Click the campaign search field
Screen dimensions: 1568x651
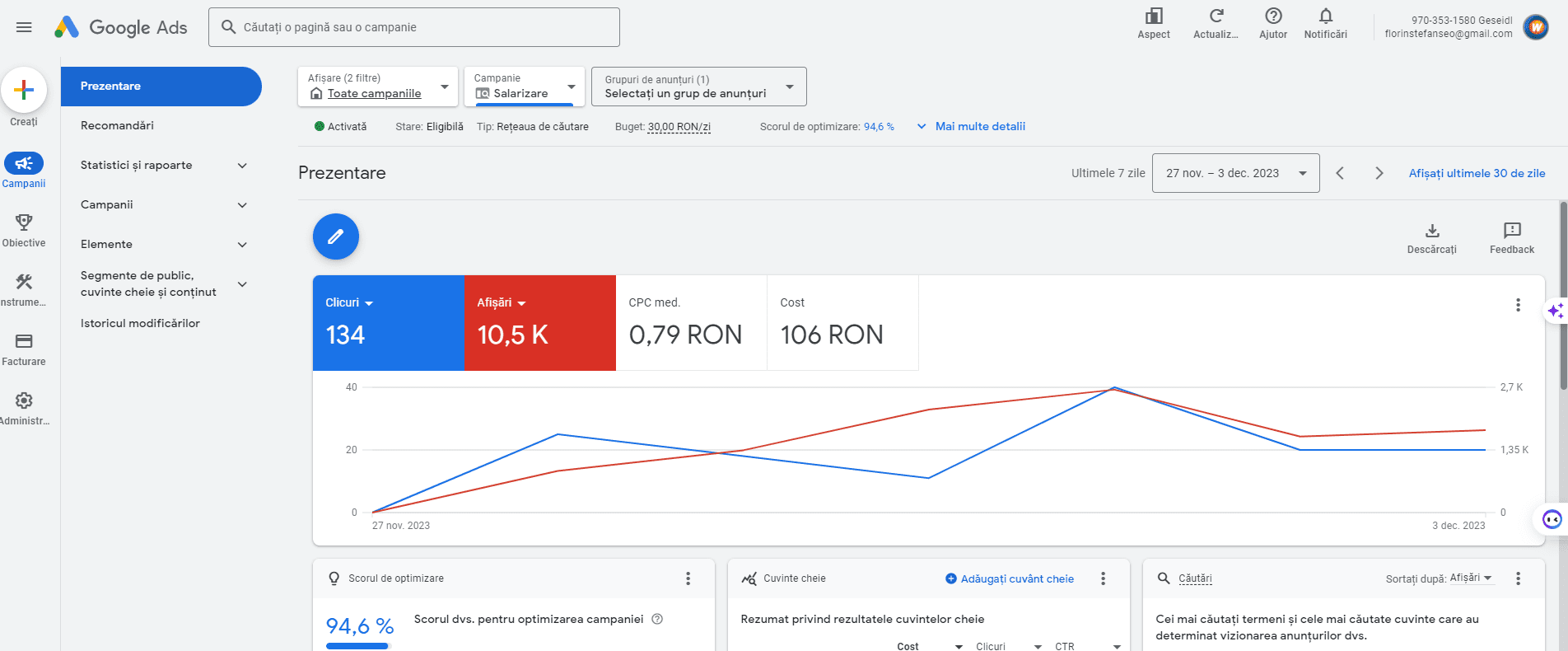[413, 27]
